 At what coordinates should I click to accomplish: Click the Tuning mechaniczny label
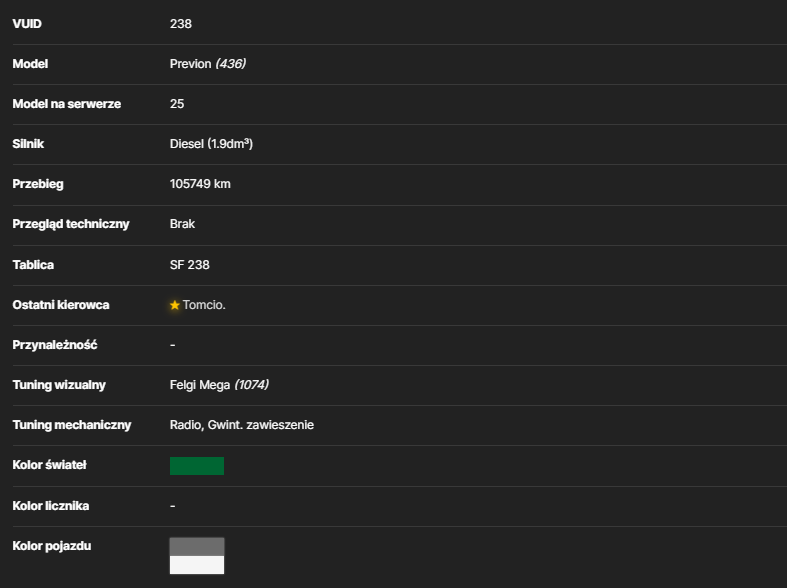(x=72, y=425)
